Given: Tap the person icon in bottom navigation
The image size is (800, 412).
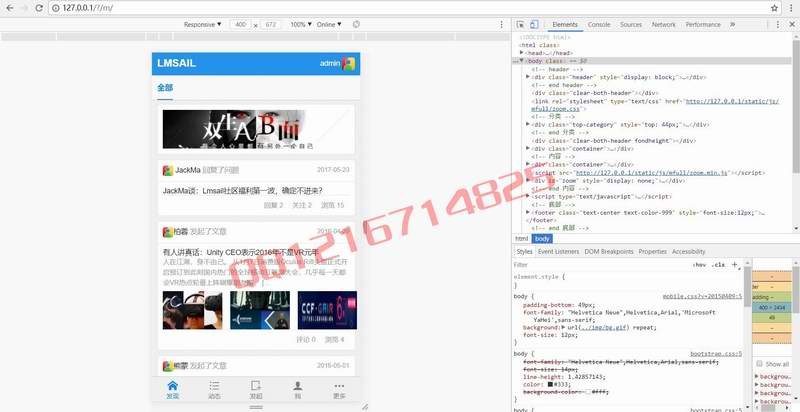Looking at the screenshot, I should (x=297, y=386).
